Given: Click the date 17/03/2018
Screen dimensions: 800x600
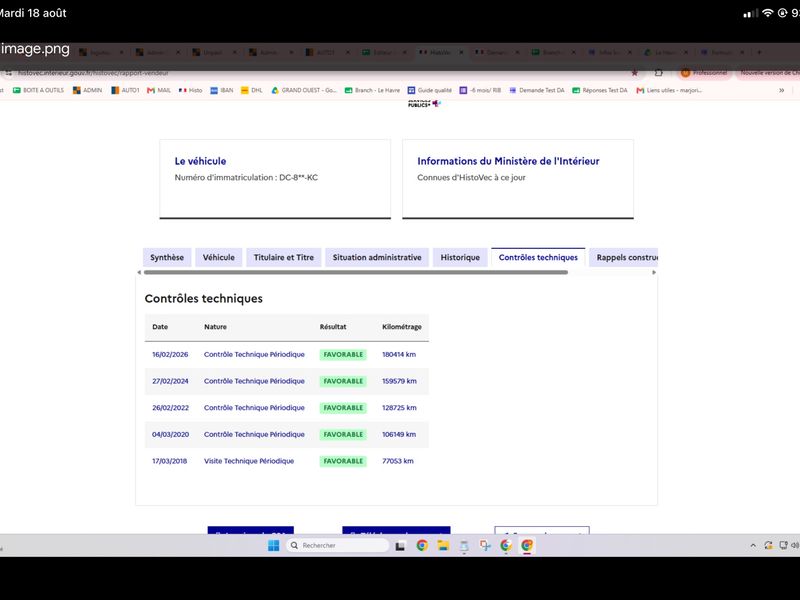Looking at the screenshot, I should (x=169, y=461).
